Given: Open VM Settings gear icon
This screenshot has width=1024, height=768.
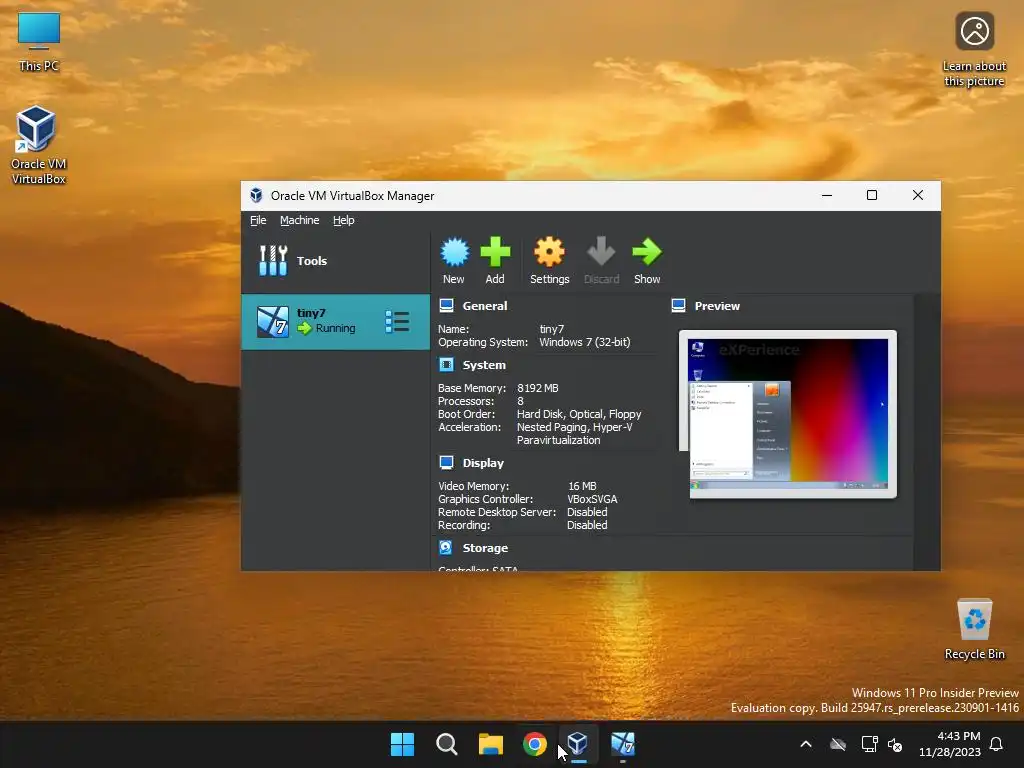Looking at the screenshot, I should 549,252.
